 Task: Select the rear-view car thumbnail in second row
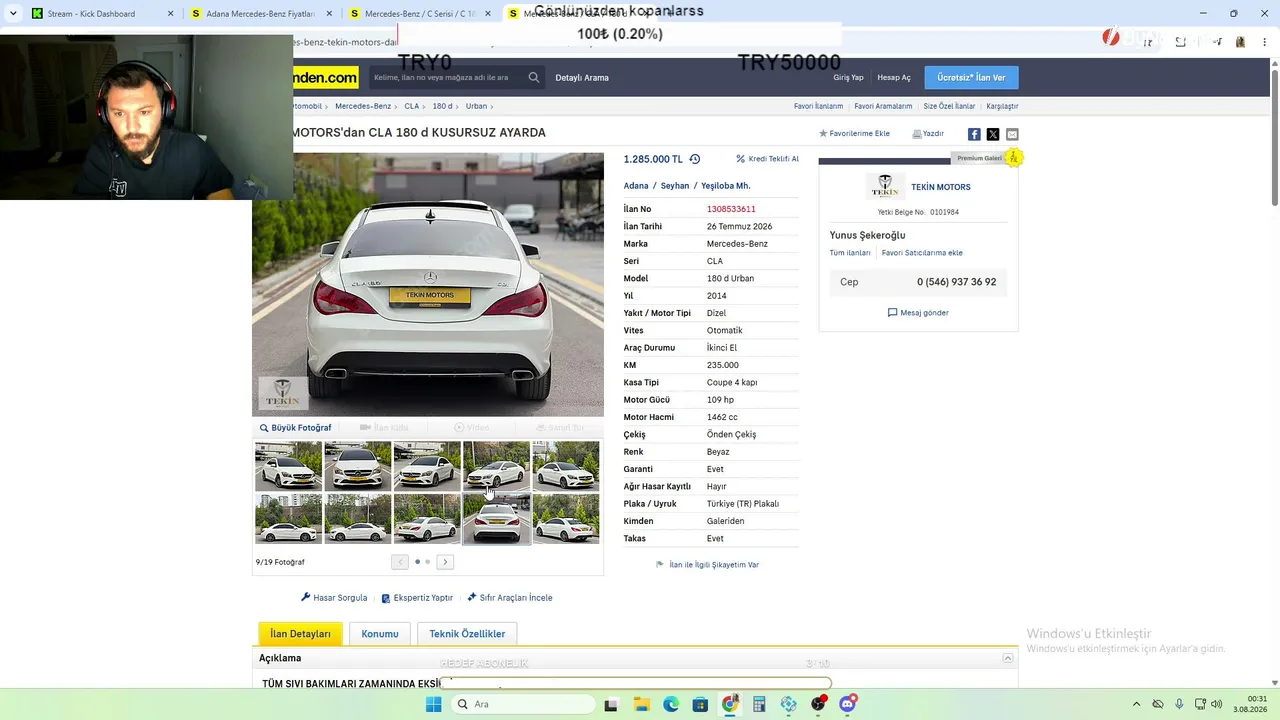[x=497, y=519]
